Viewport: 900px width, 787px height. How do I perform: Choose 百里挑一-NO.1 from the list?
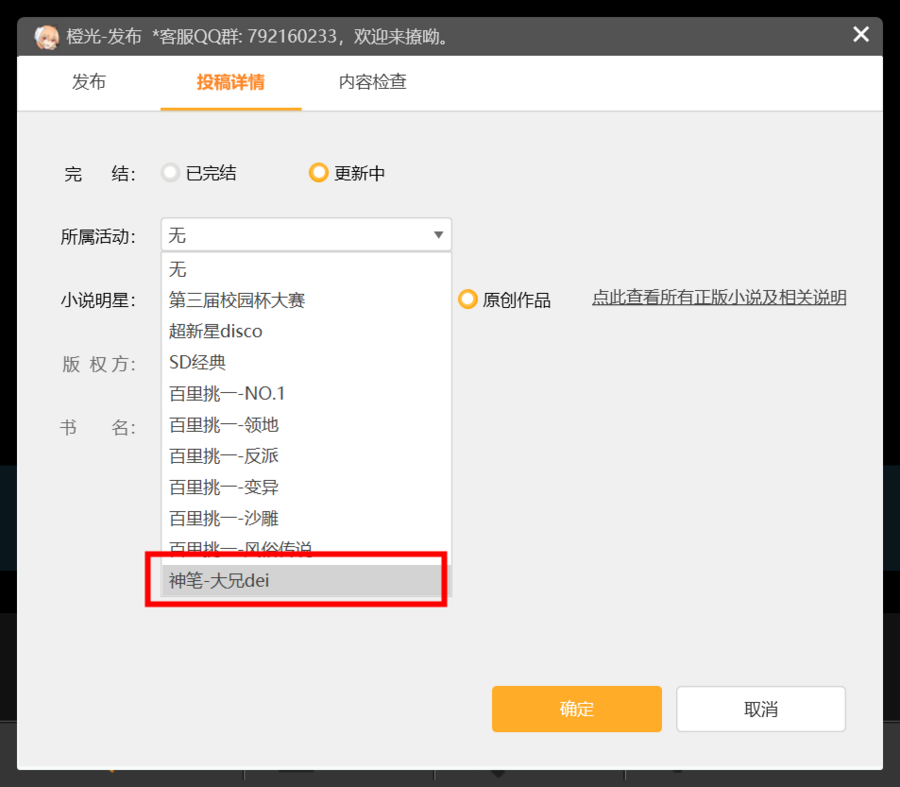(227, 394)
